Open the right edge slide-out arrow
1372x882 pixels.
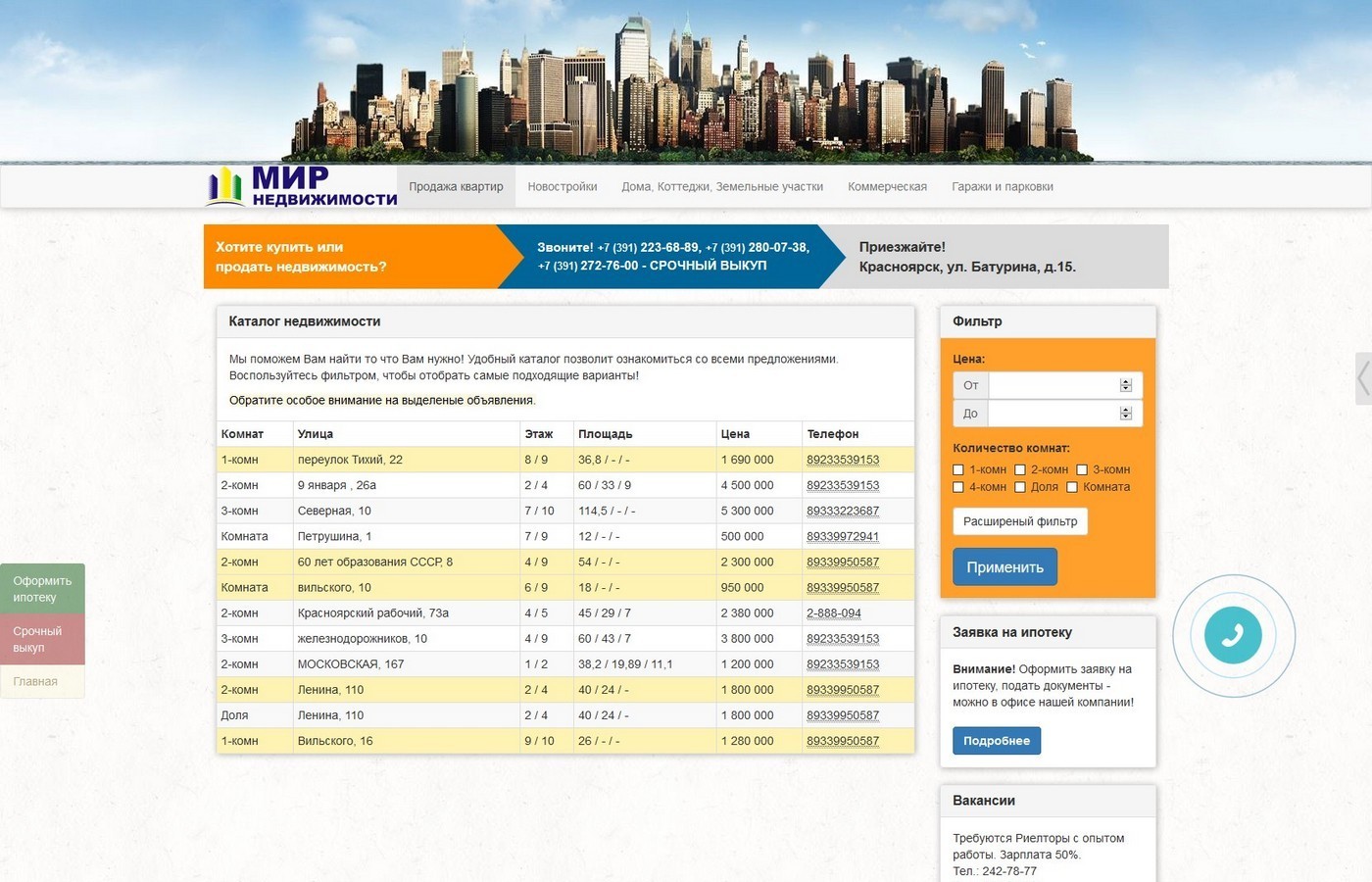tap(1363, 377)
